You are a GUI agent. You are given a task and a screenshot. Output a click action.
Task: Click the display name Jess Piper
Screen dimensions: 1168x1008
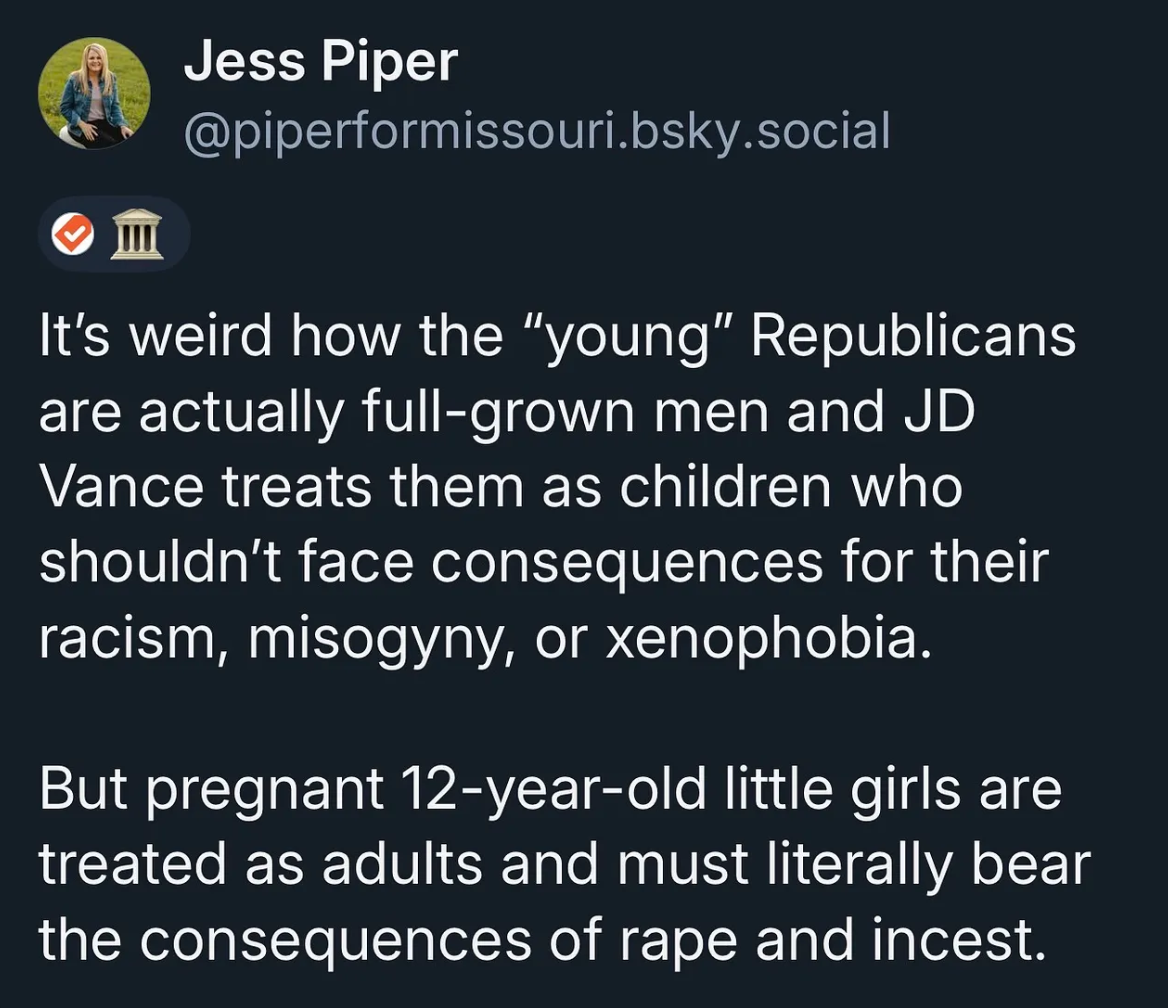[320, 64]
